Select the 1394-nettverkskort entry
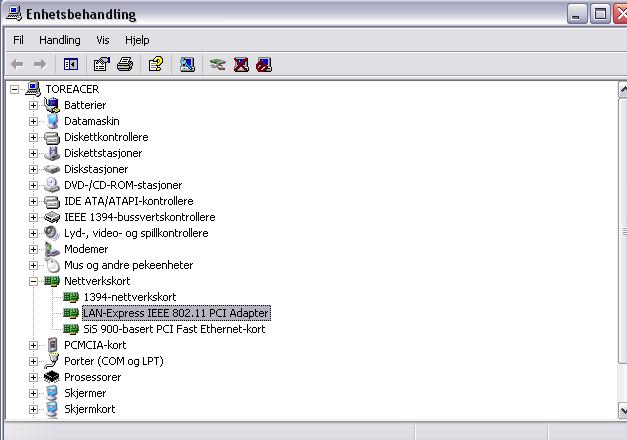Viewport: 627px width, 440px height. [x=130, y=297]
